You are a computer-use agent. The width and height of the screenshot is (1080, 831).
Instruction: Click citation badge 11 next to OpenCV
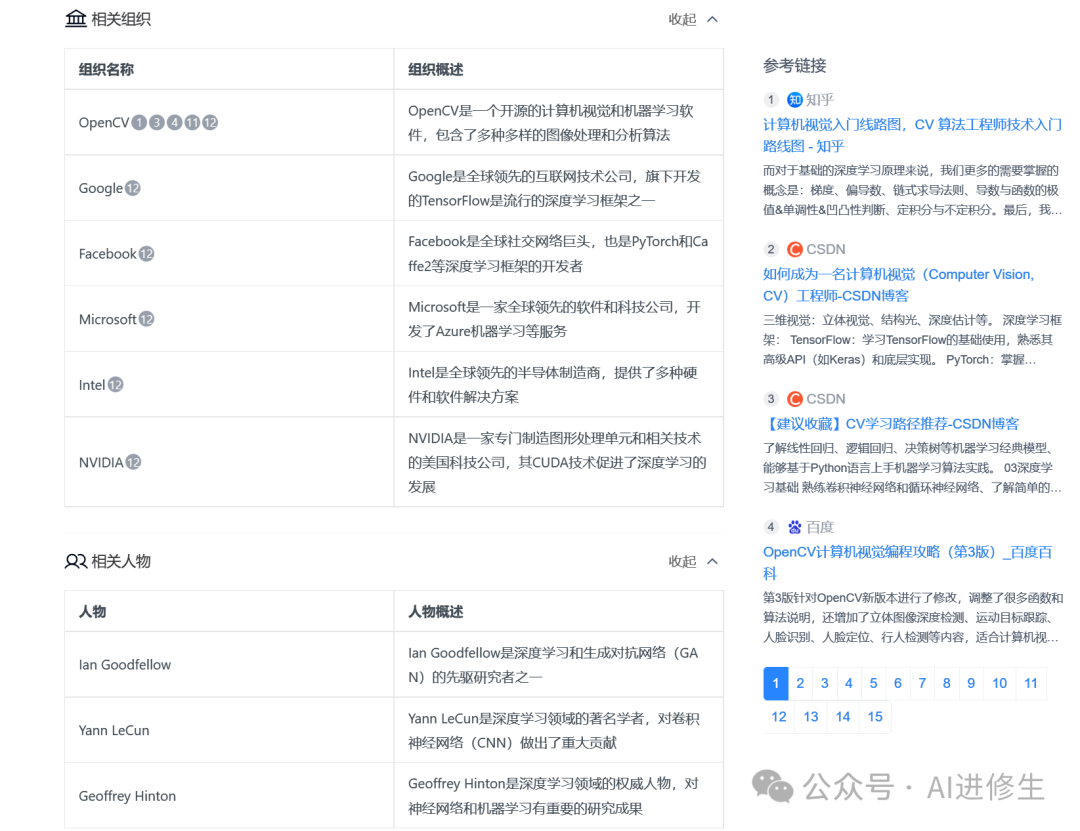192,123
